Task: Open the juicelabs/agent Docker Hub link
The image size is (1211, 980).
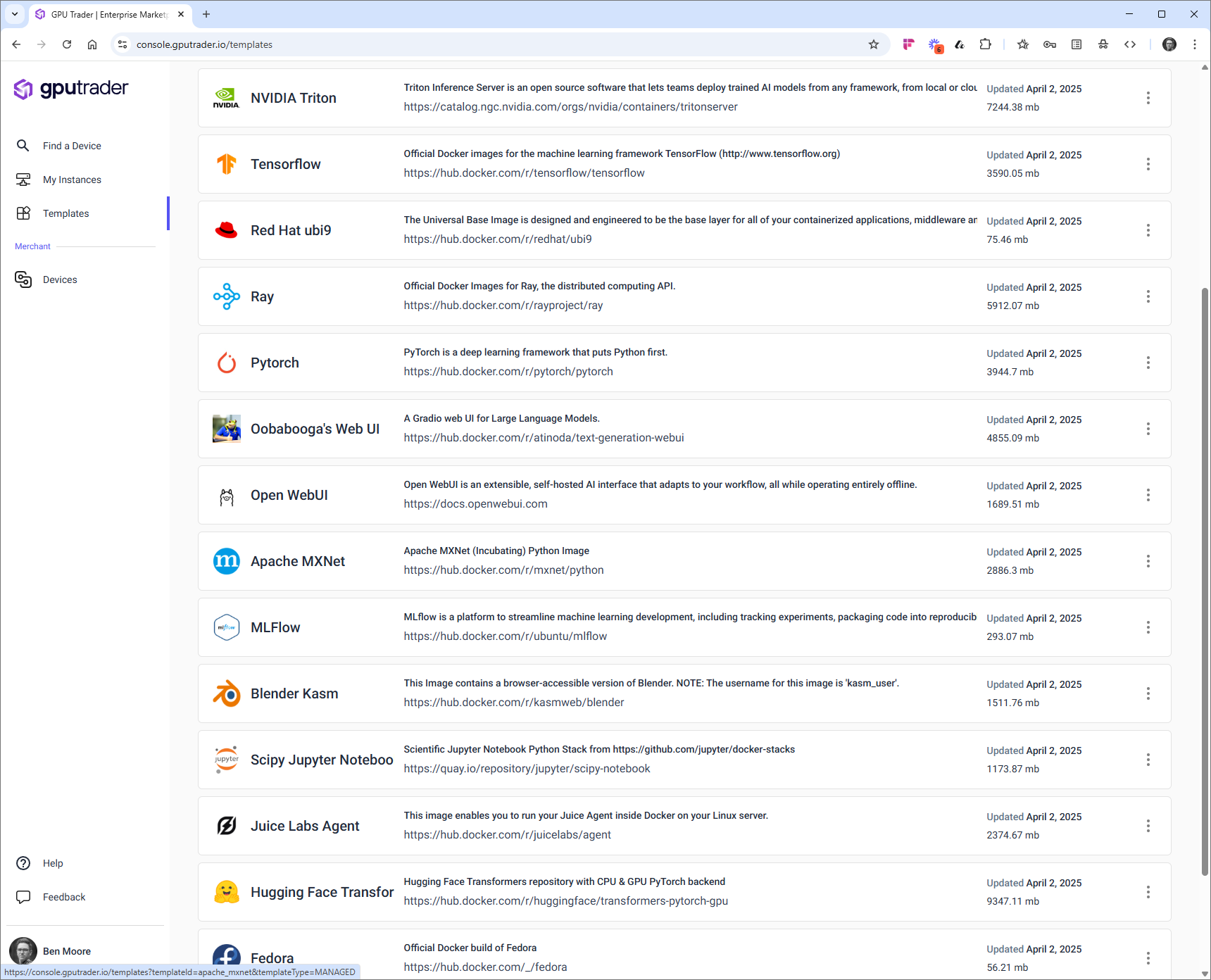Action: pos(507,835)
